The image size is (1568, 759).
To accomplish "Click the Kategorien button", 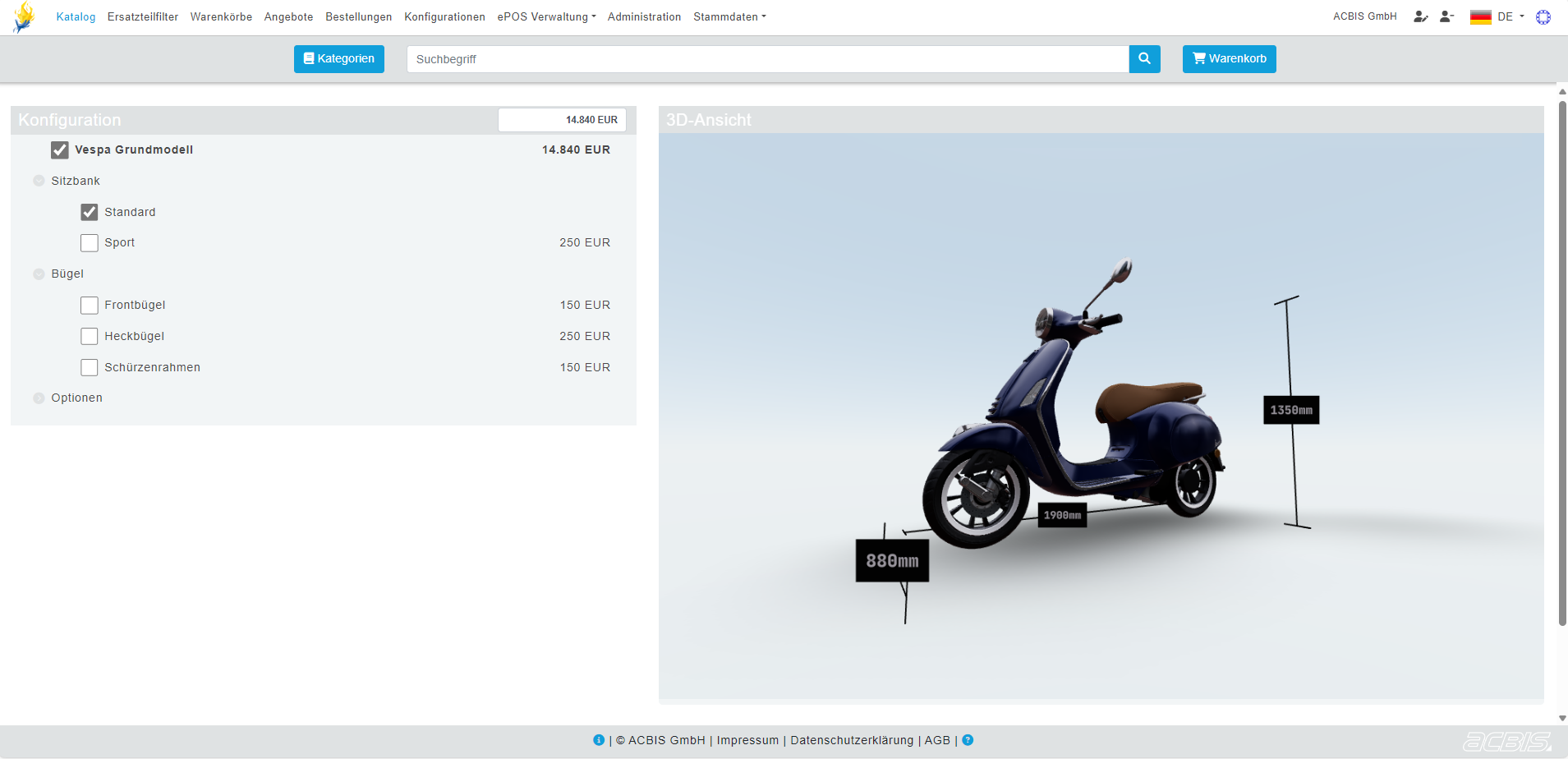I will (x=339, y=59).
